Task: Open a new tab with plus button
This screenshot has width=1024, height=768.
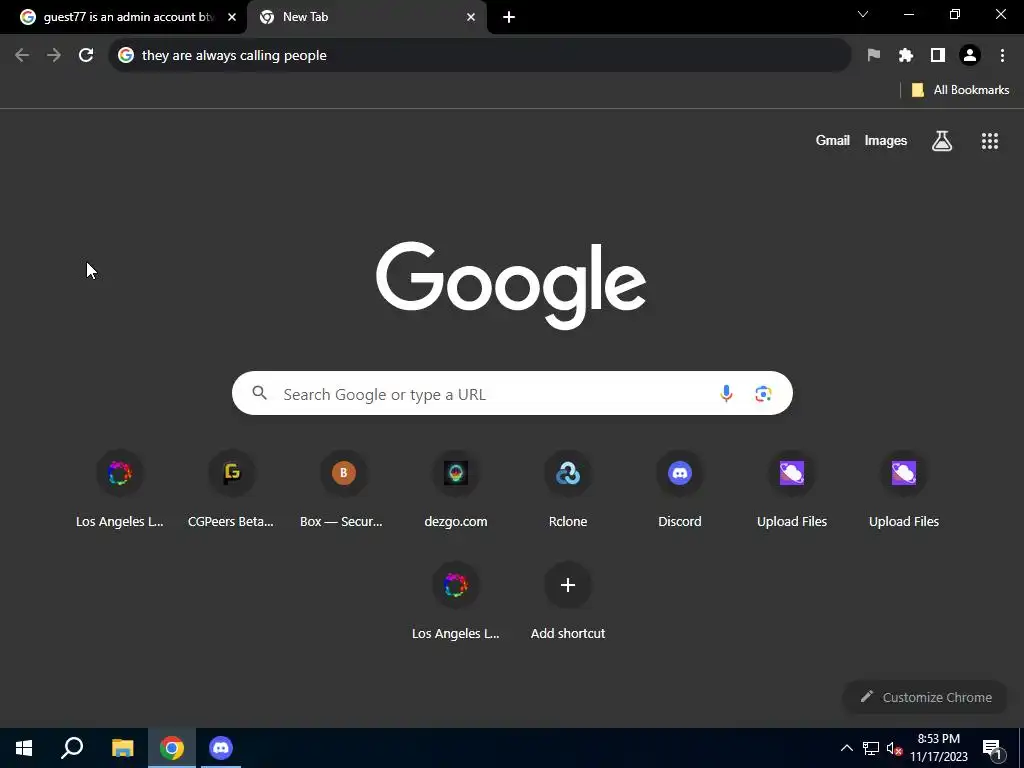Action: pos(509,17)
